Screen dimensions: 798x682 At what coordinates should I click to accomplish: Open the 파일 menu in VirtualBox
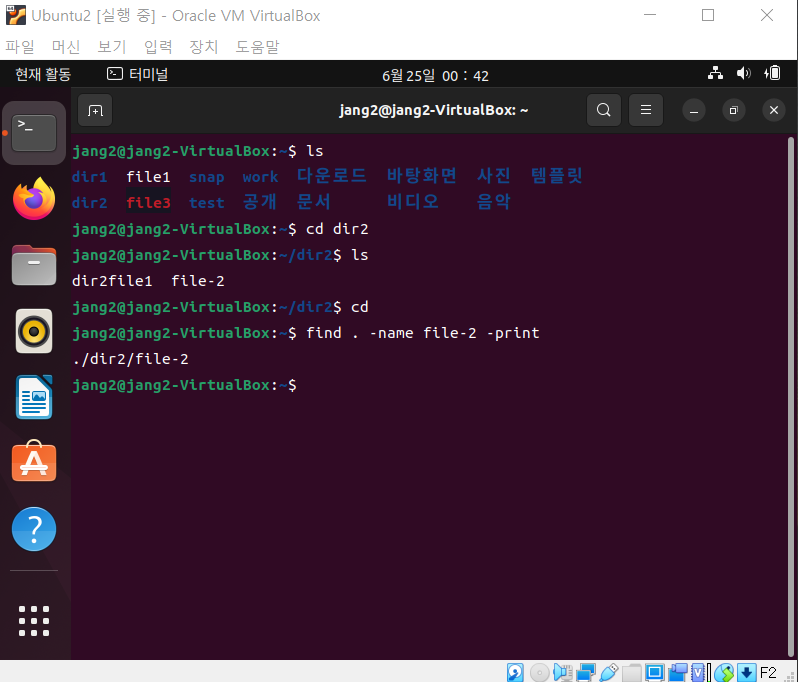click(20, 47)
